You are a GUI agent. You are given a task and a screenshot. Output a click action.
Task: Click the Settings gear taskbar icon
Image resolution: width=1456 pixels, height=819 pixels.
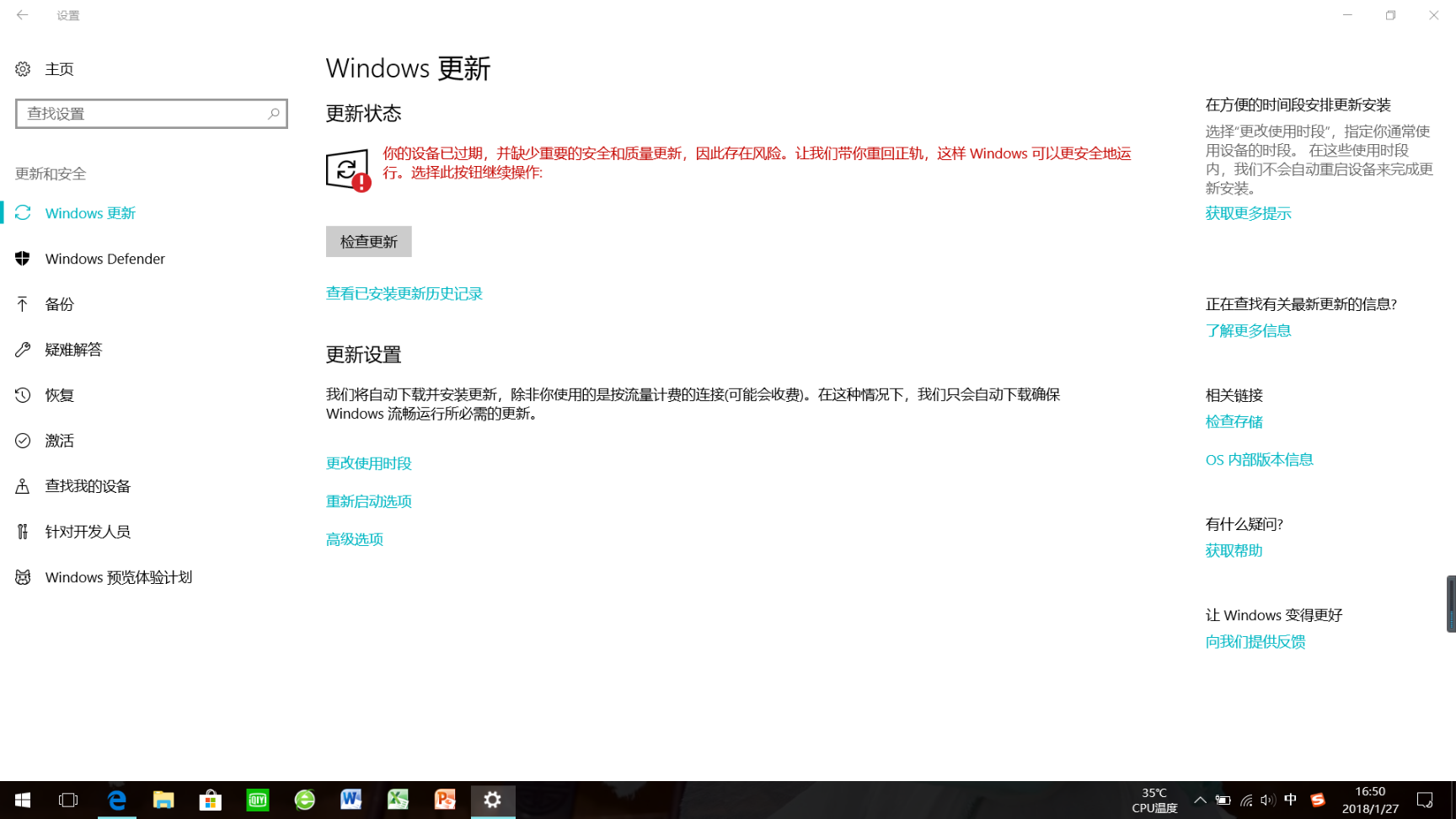[493, 800]
